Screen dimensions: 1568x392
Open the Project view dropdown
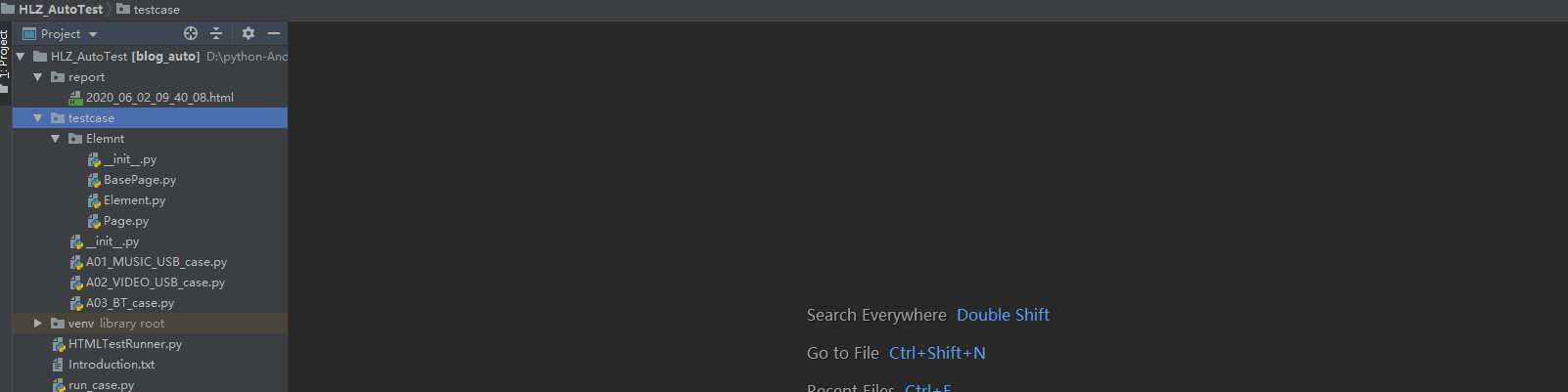coord(61,33)
